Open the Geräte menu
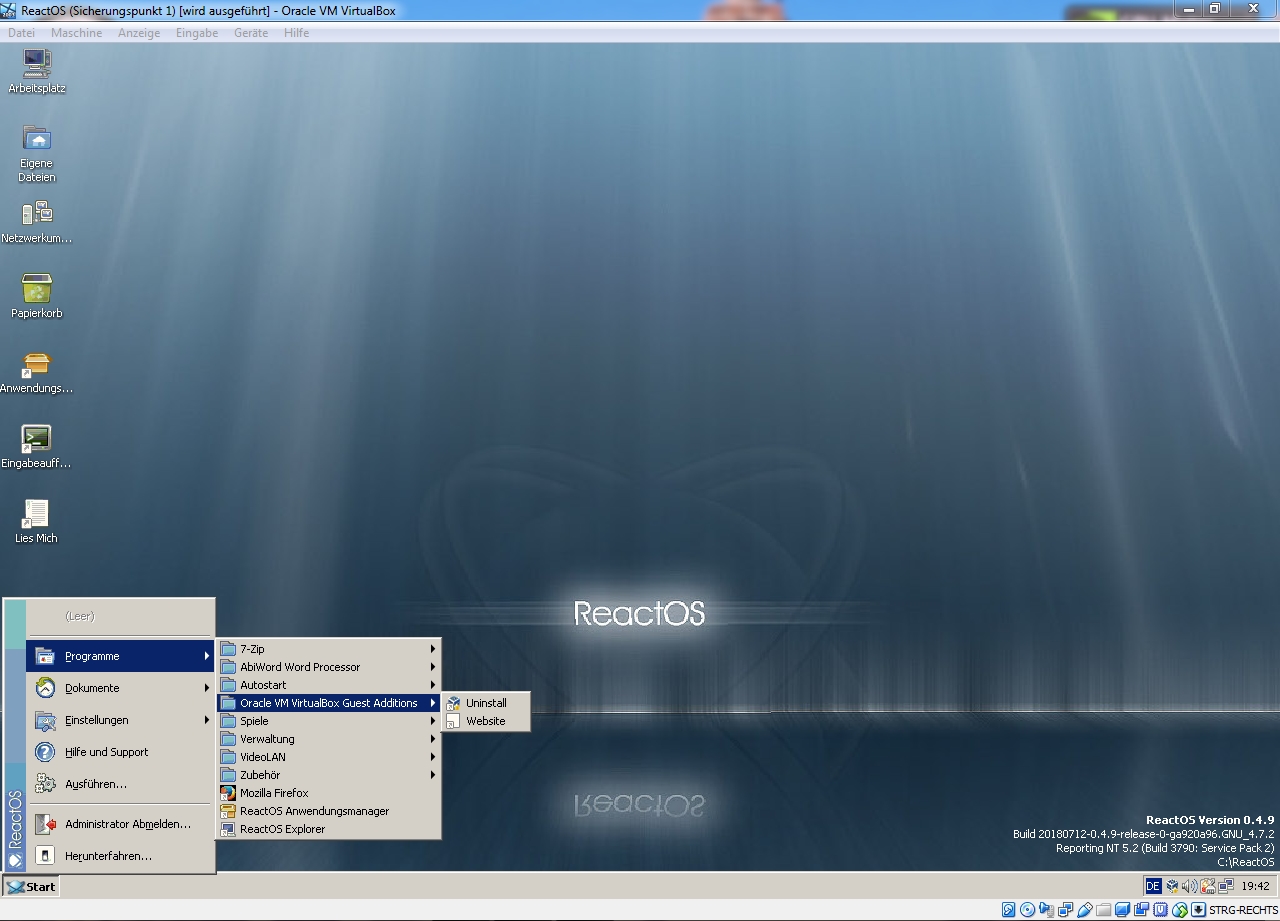1280x921 pixels. (x=251, y=33)
